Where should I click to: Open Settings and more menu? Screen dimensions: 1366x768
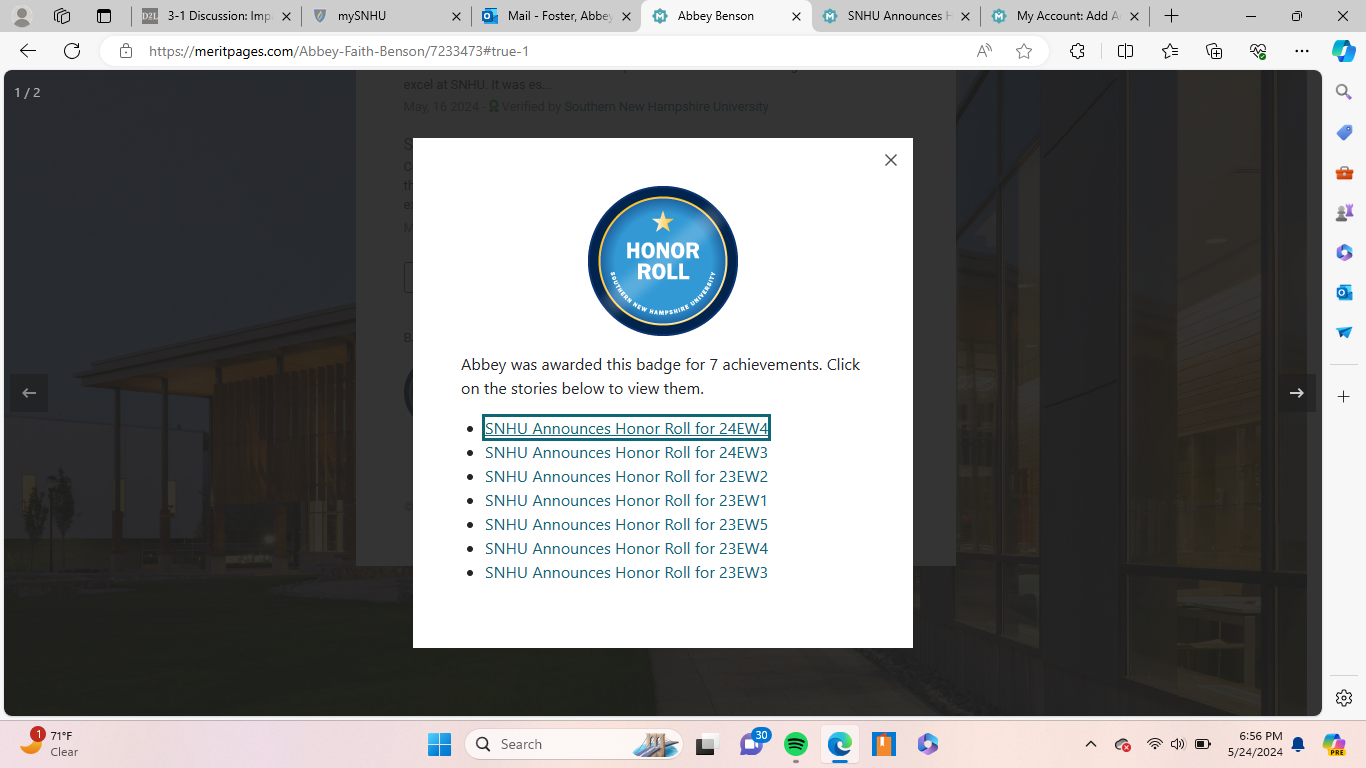pos(1301,51)
